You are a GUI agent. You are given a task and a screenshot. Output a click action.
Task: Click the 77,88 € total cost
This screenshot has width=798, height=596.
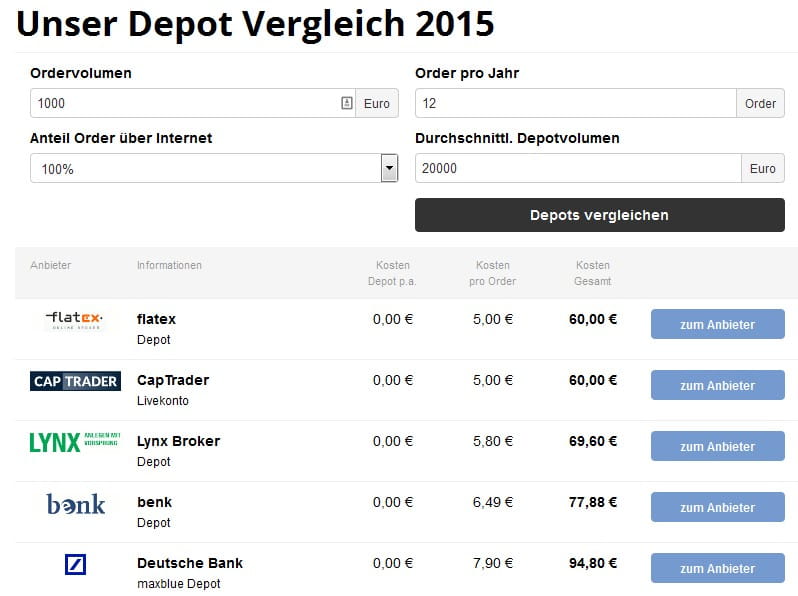click(x=593, y=502)
